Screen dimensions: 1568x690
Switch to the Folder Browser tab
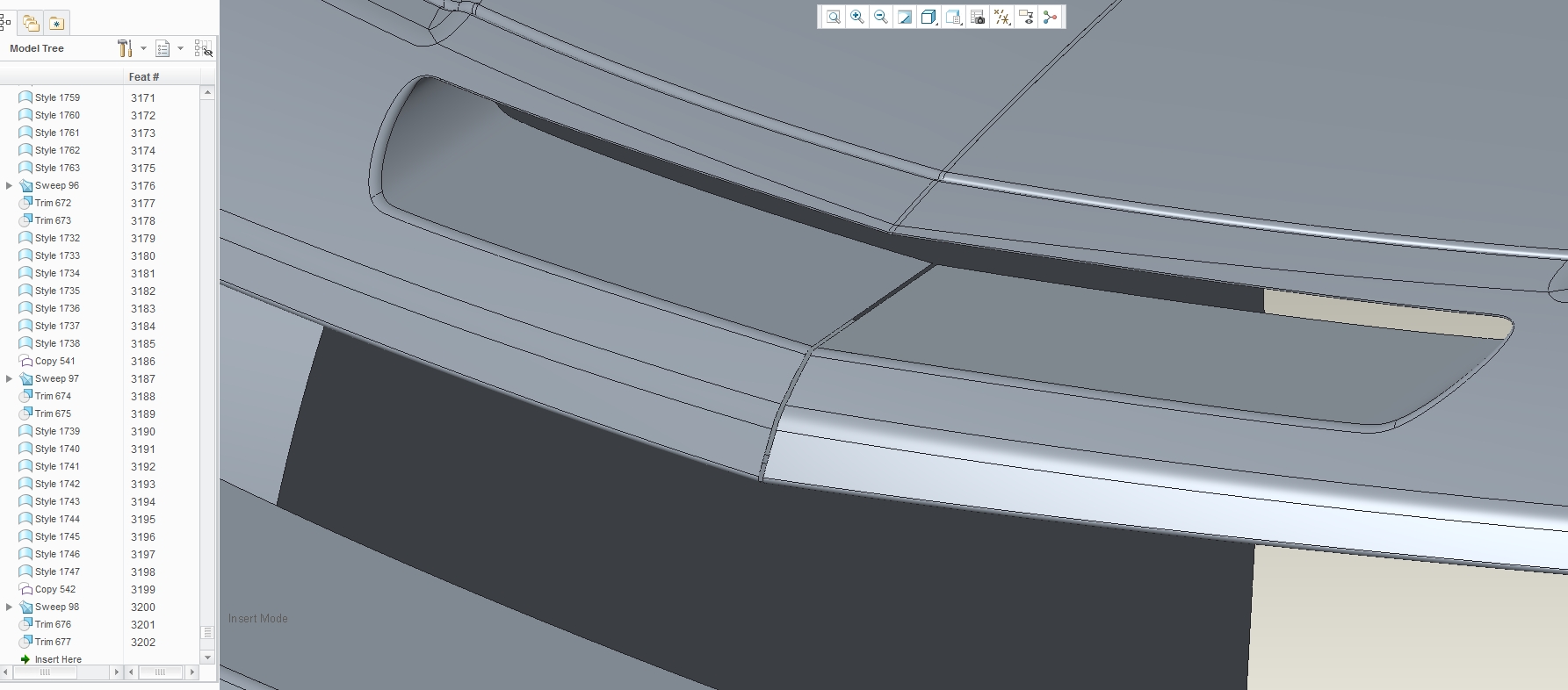(x=31, y=23)
